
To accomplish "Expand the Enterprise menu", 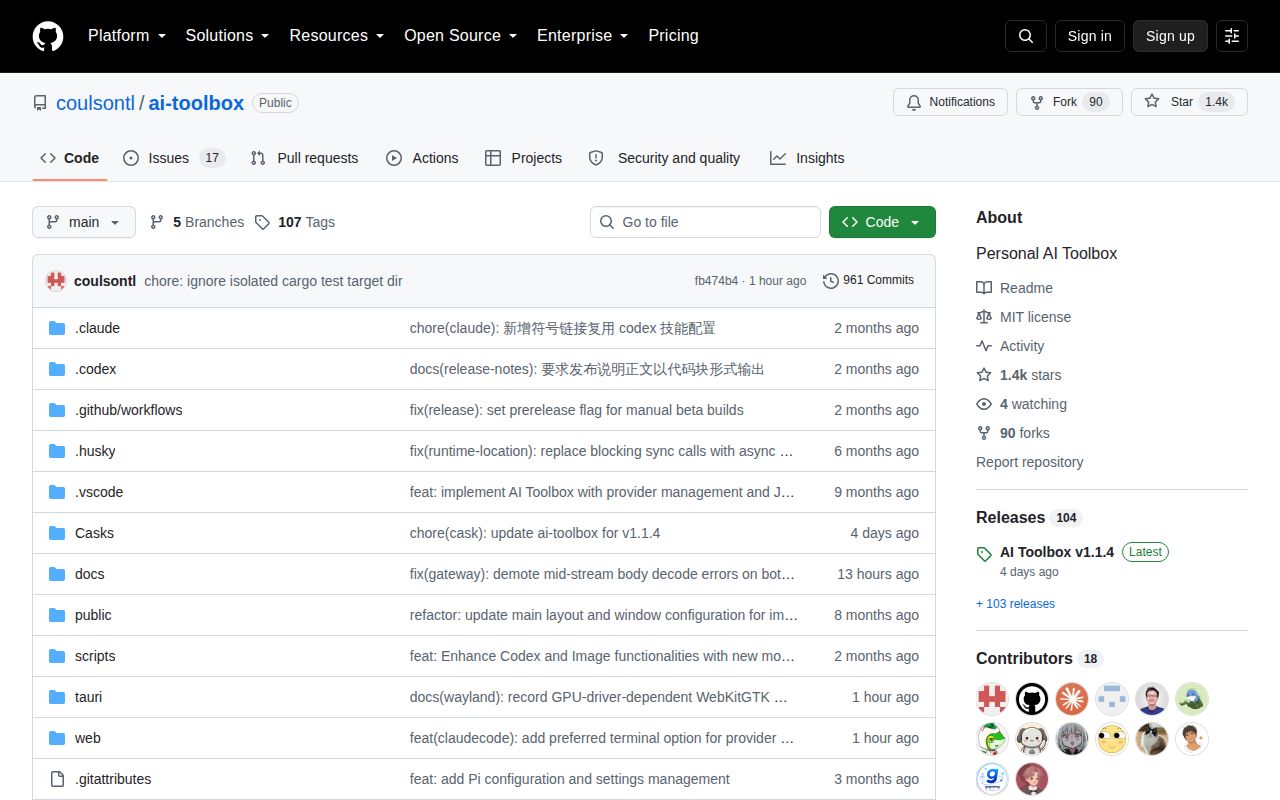I will (582, 36).
